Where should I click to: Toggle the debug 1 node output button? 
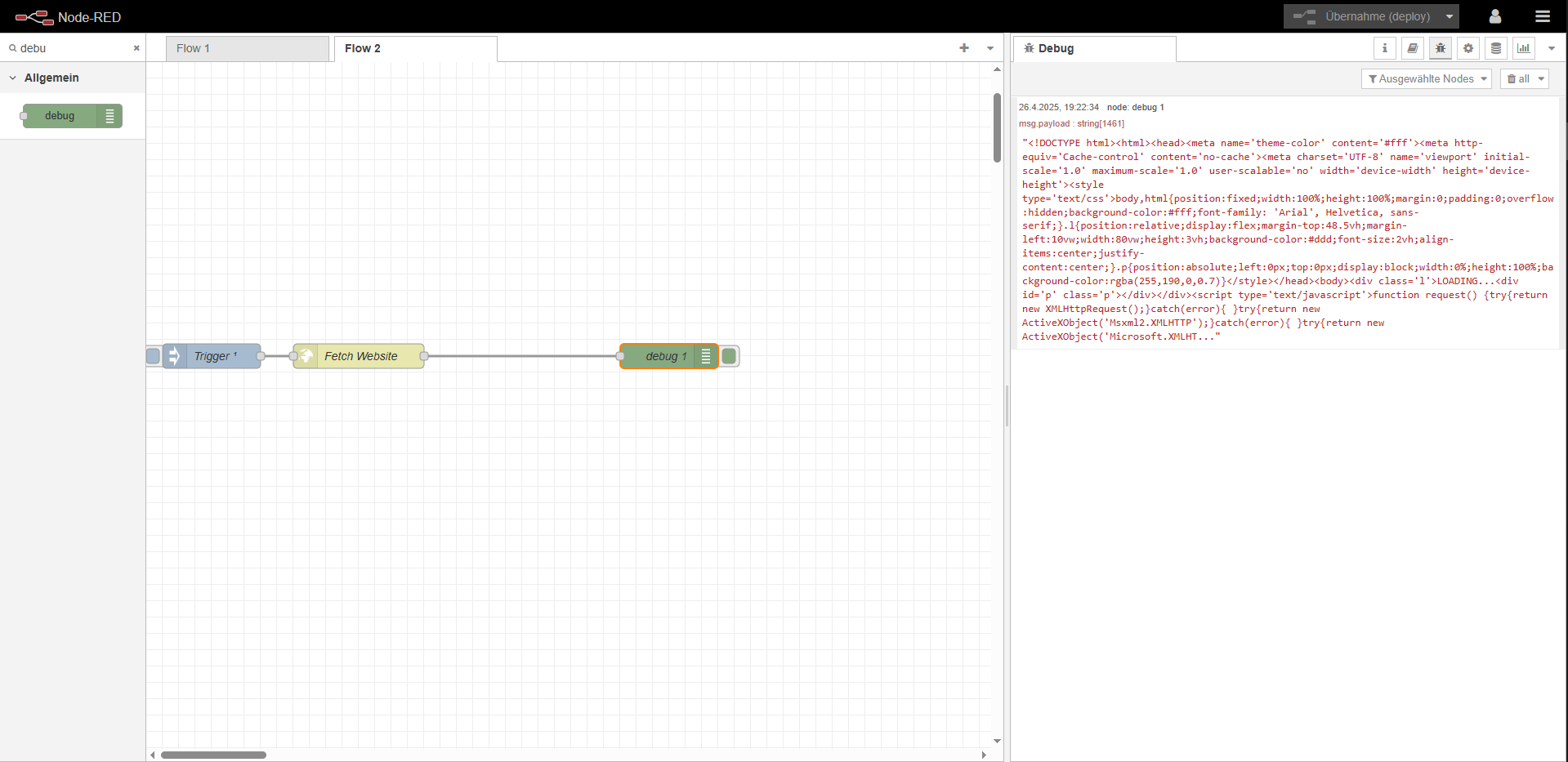tap(730, 356)
